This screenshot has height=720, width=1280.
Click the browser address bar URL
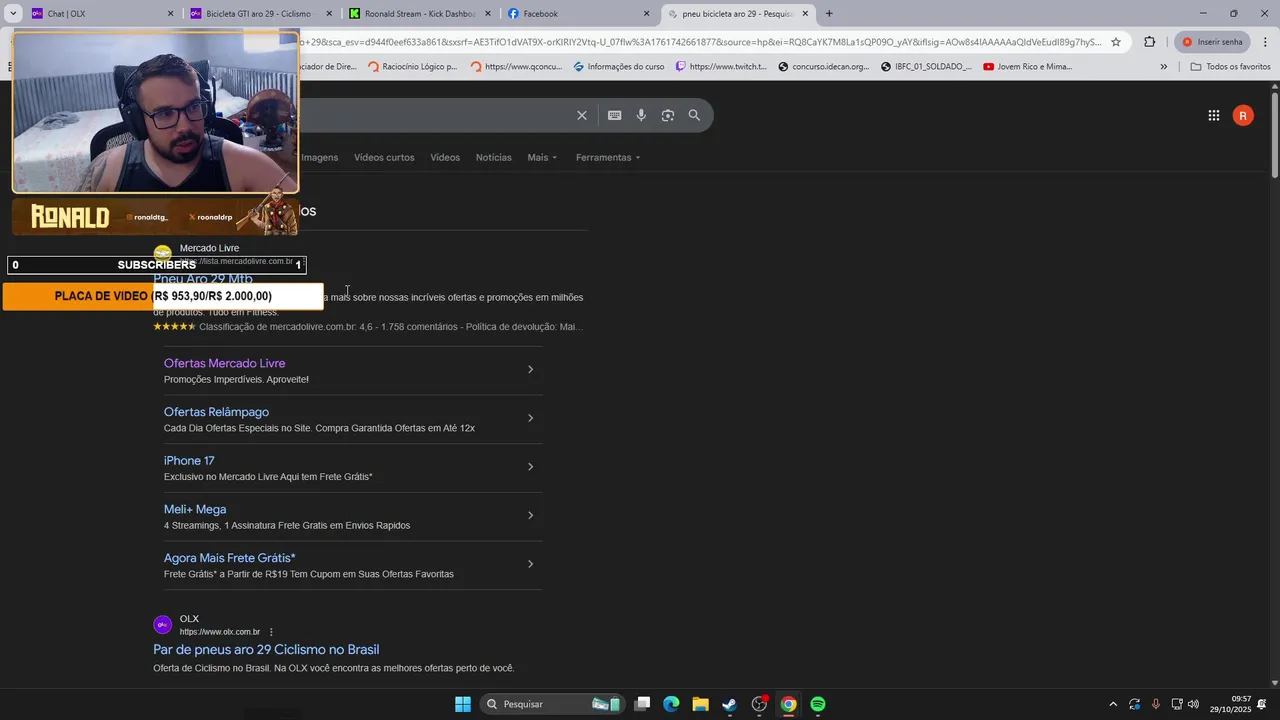click(700, 42)
